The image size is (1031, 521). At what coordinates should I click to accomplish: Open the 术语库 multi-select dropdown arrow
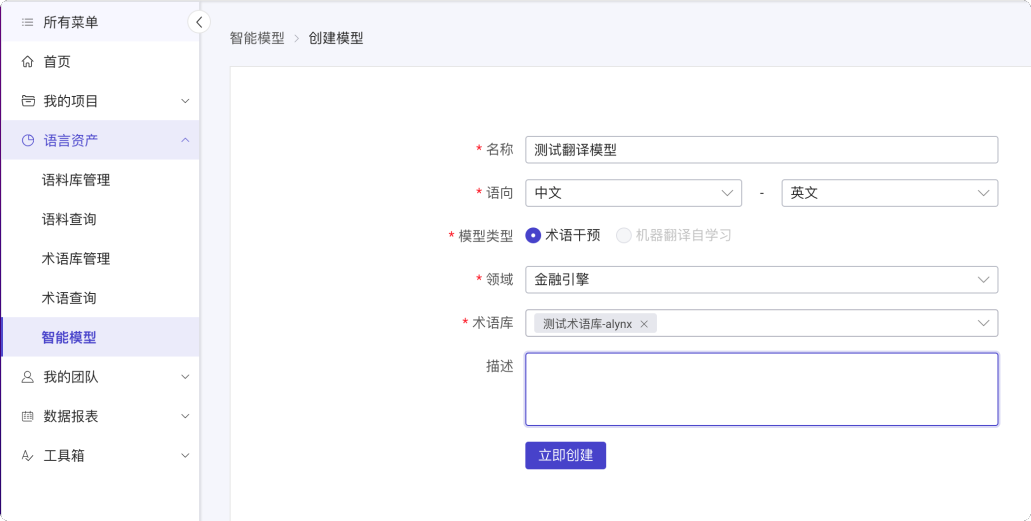click(x=984, y=323)
